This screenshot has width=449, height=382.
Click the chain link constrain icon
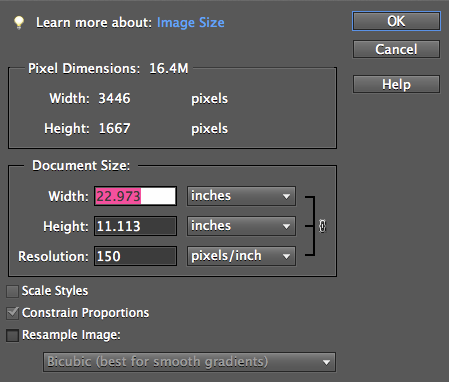[322, 226]
